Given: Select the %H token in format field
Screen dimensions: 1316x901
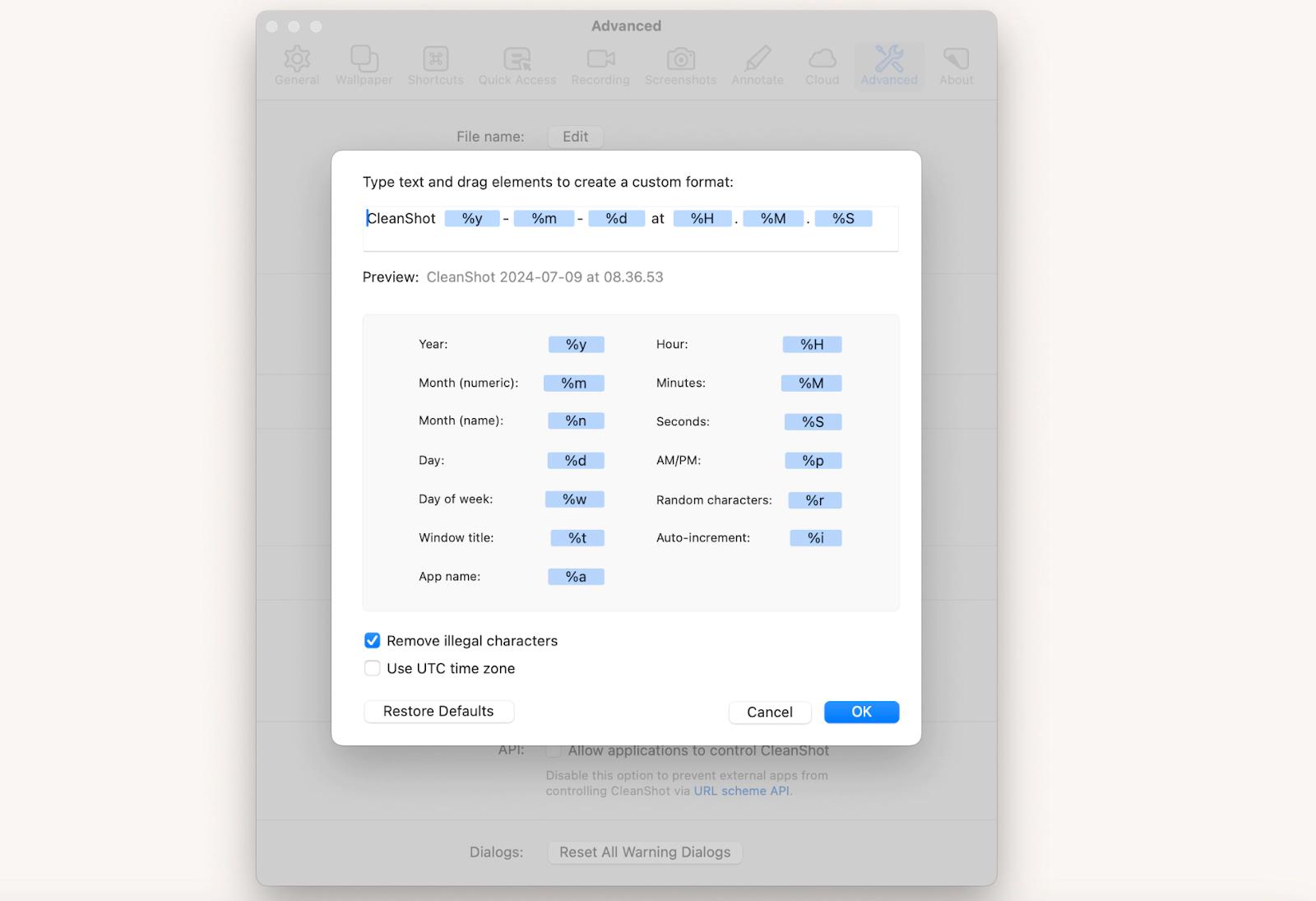Looking at the screenshot, I should click(702, 218).
